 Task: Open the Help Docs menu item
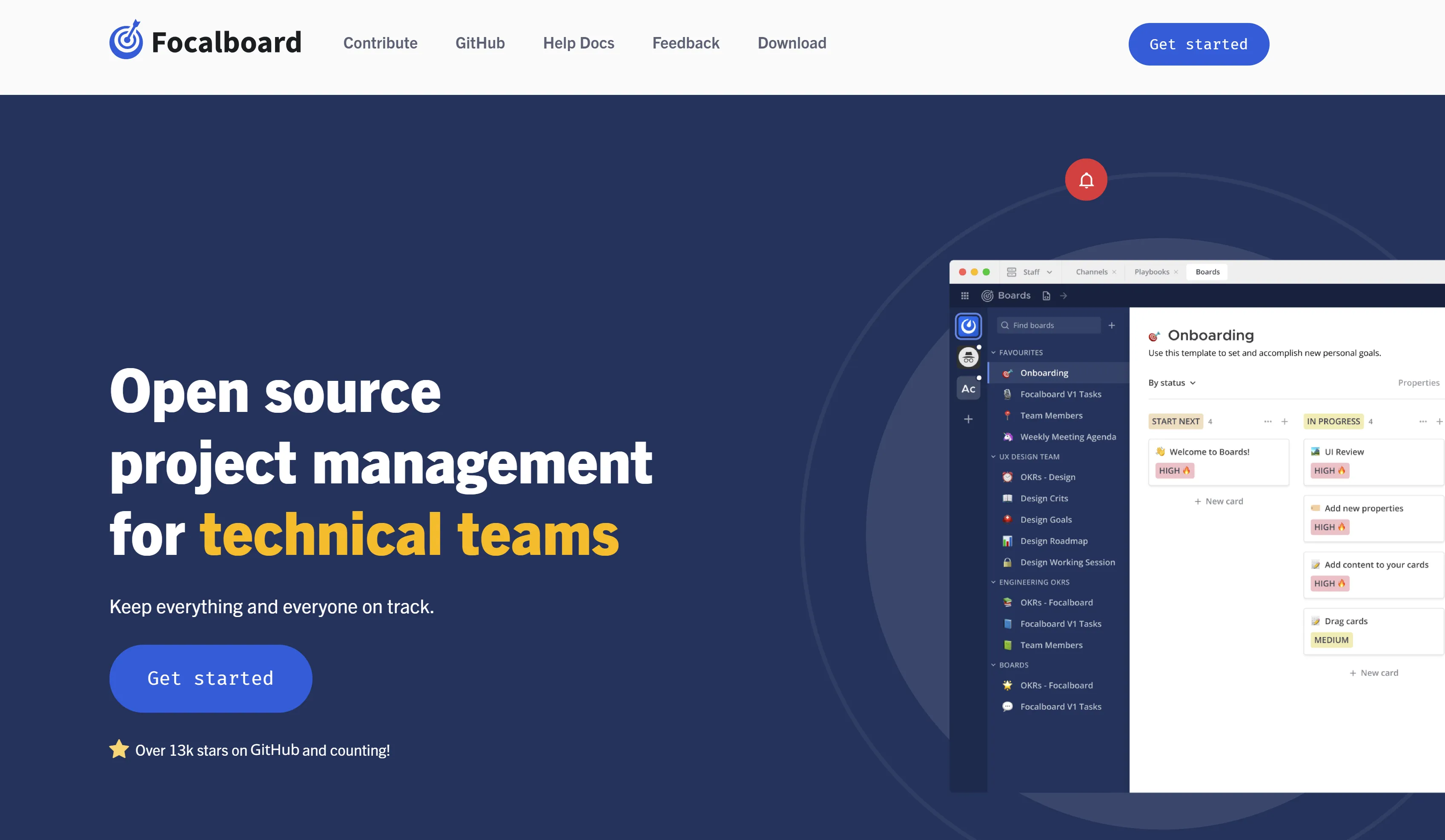(578, 43)
